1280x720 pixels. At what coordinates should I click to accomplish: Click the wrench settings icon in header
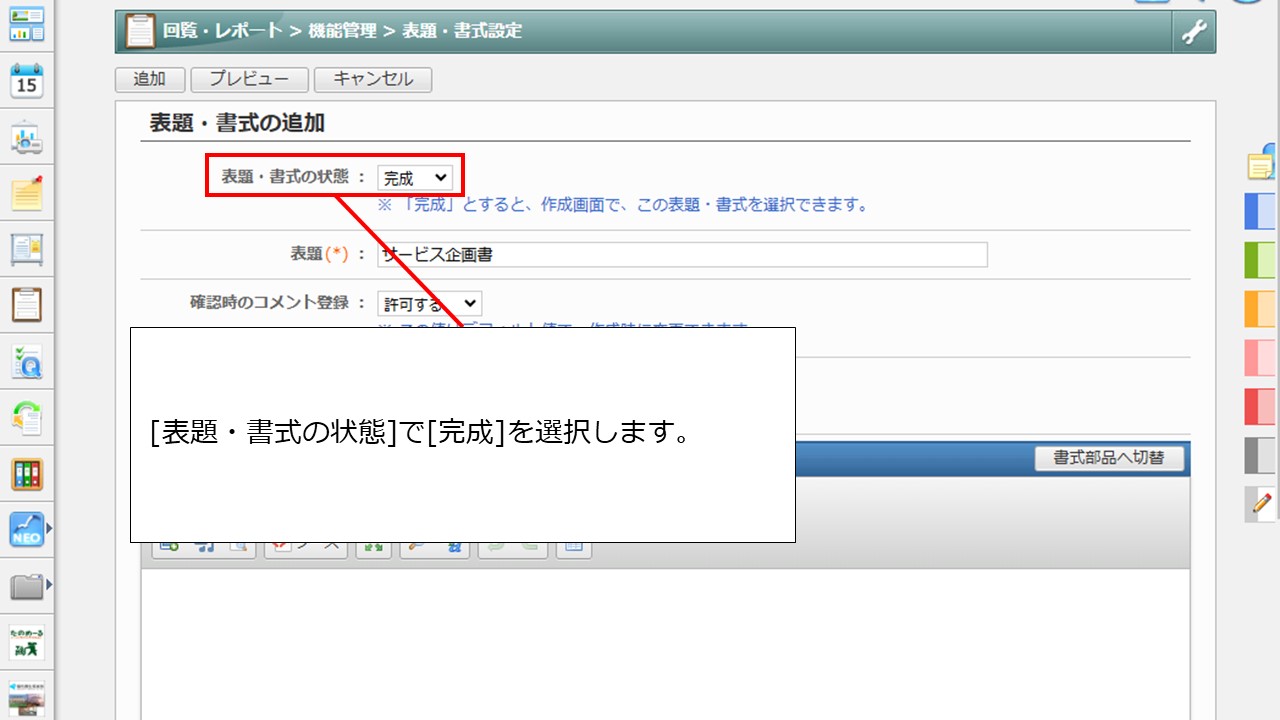(x=1194, y=32)
